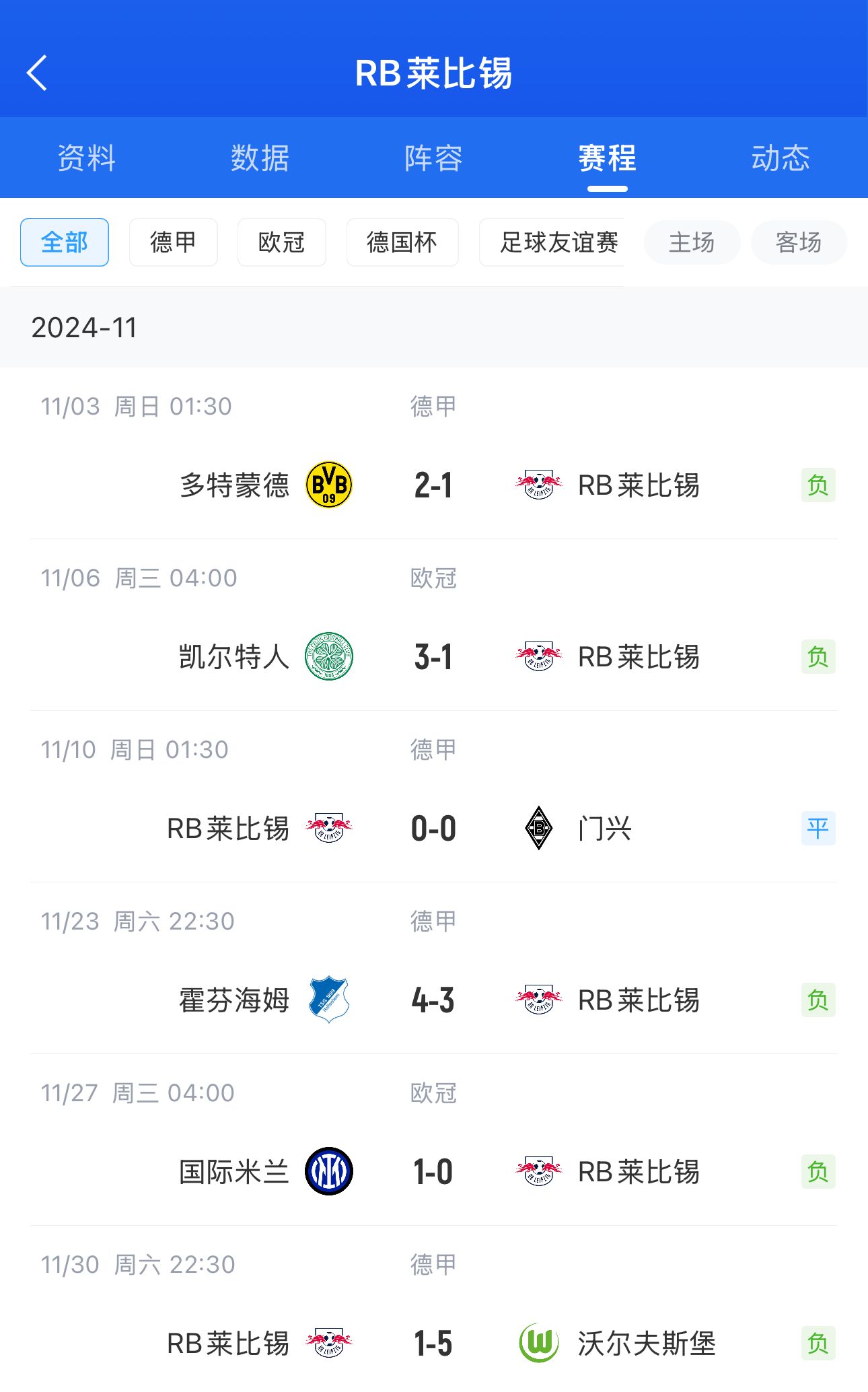The height and width of the screenshot is (1392, 868).
Task: Open the 动态 tab
Action: tap(781, 159)
